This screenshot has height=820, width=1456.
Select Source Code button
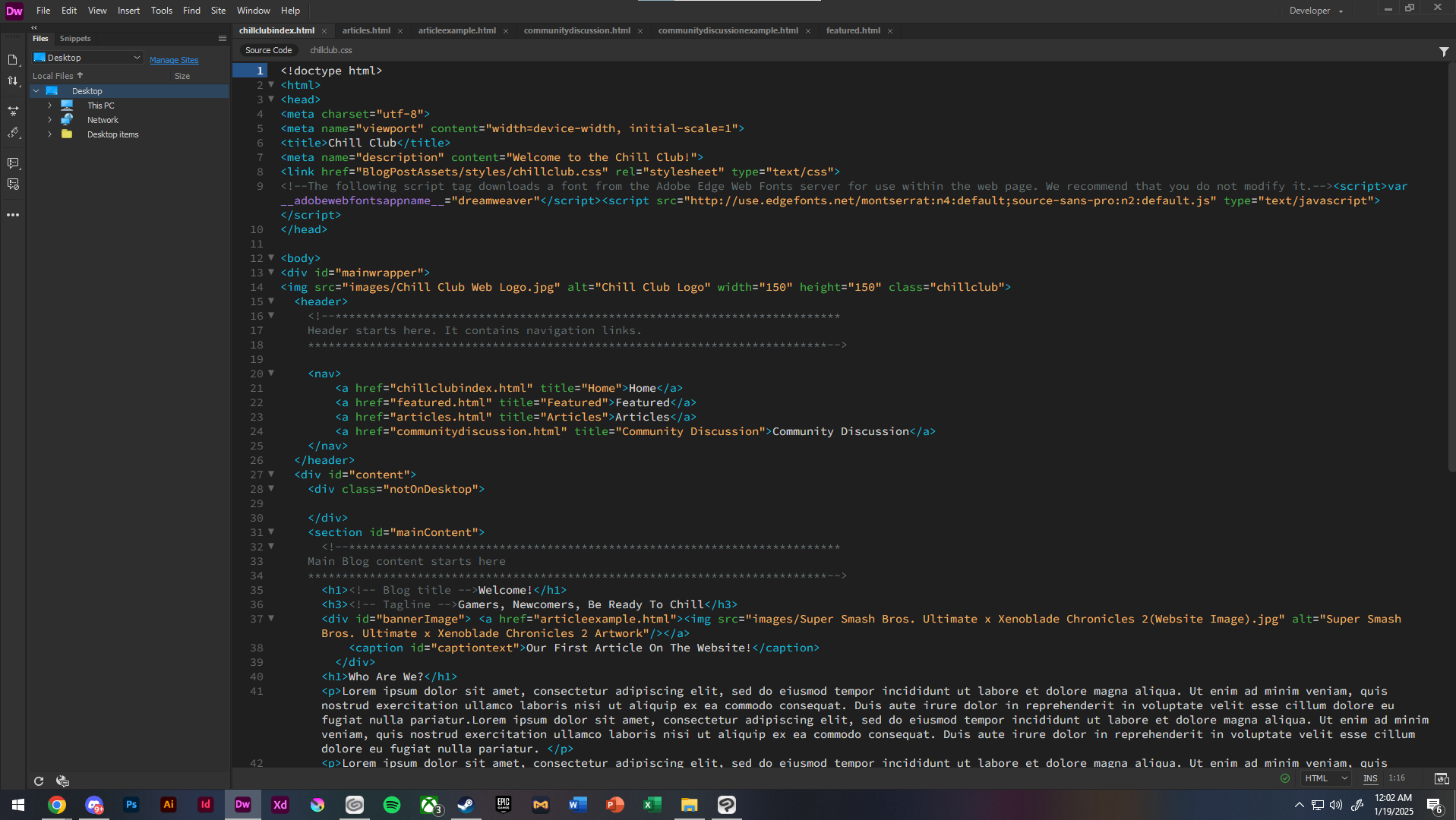click(268, 50)
